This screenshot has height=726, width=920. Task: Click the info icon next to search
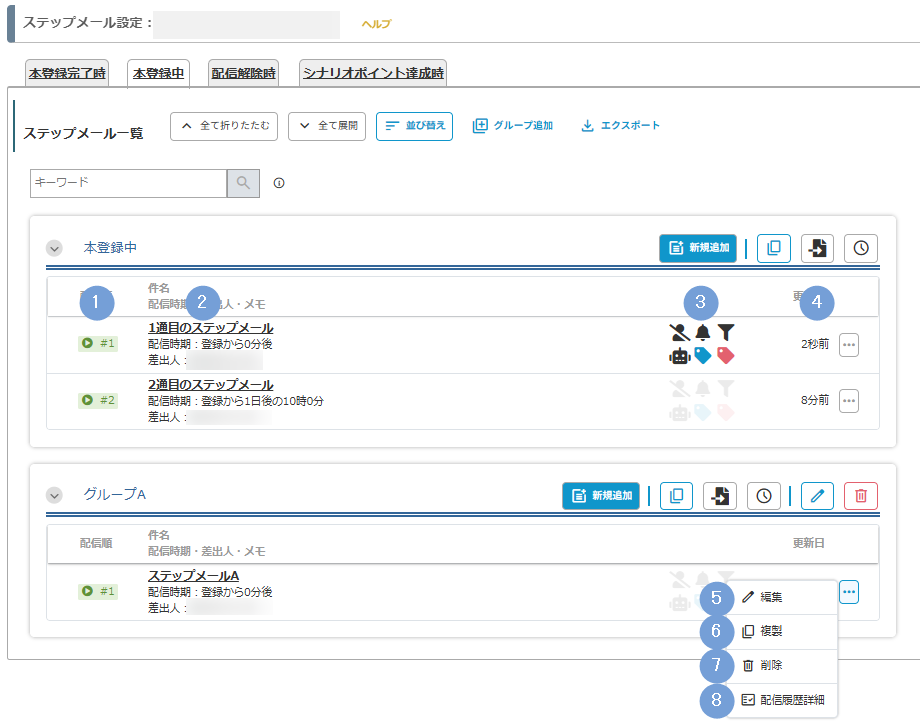279,183
